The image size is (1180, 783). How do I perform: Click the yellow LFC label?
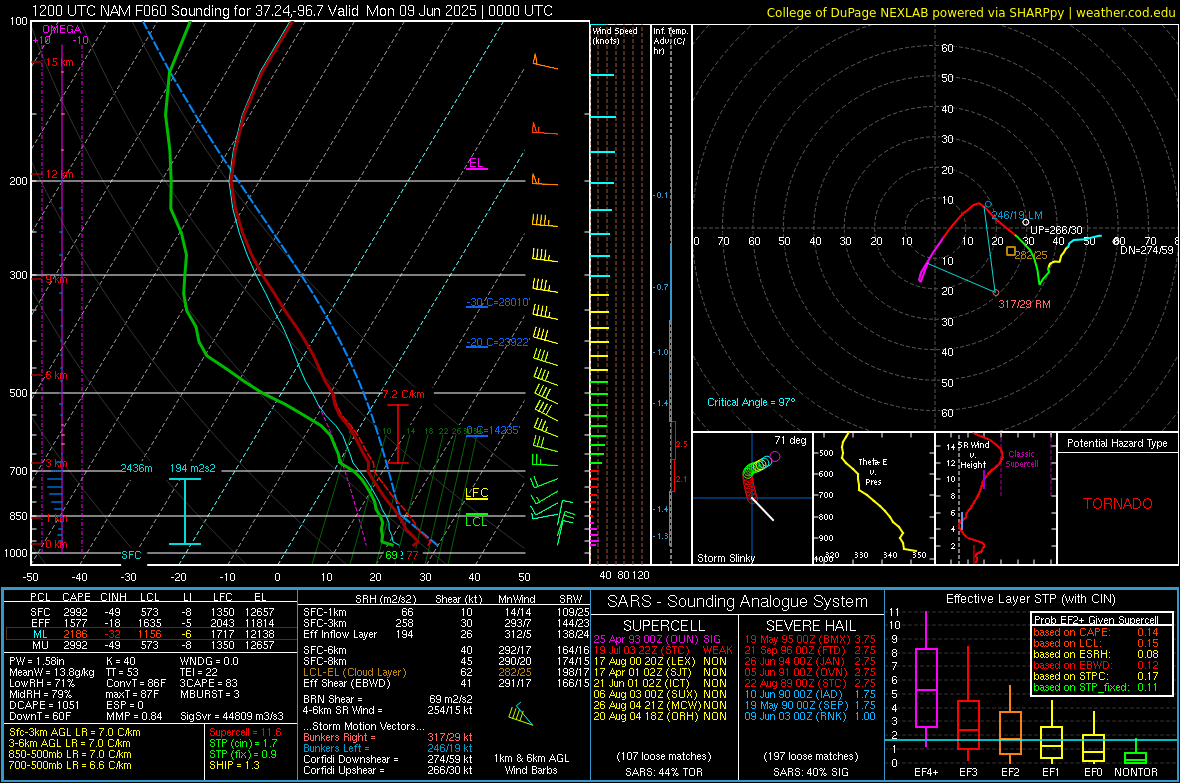tap(477, 493)
